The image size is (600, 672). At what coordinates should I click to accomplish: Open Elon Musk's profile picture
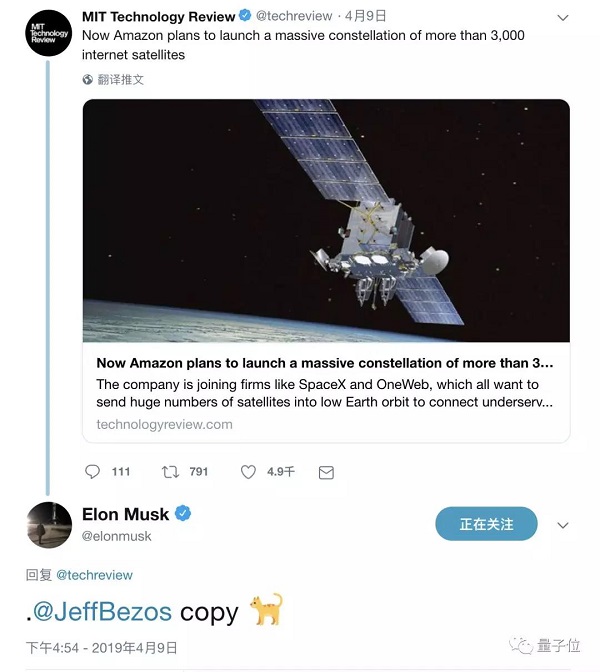[48, 526]
